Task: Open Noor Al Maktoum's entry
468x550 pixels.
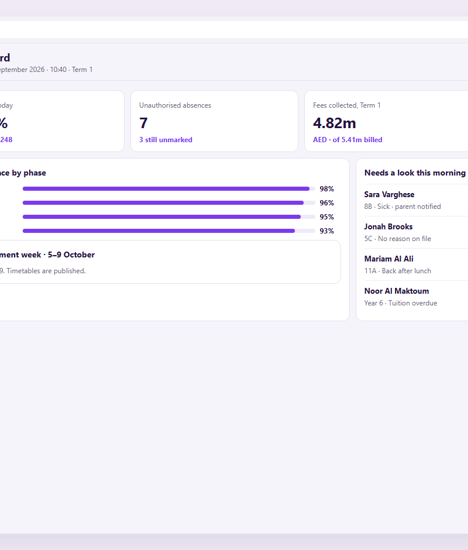Action: point(416,297)
